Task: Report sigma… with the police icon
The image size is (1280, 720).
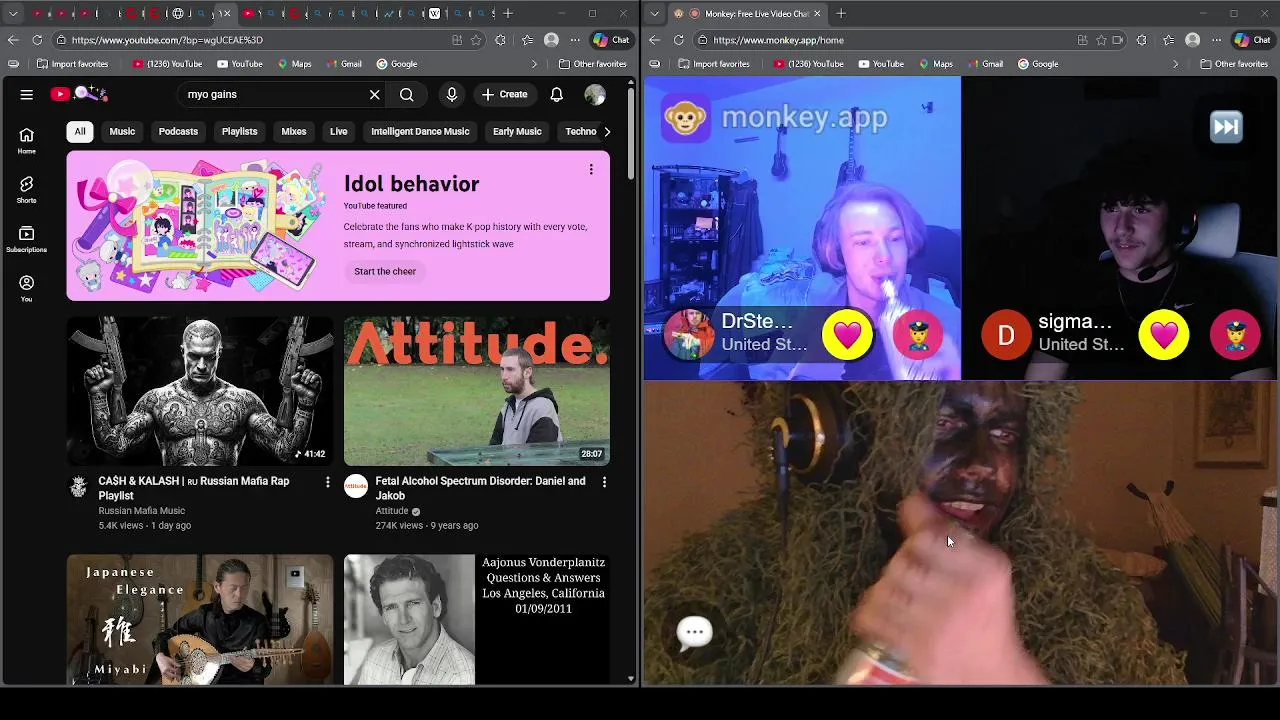Action: [1235, 334]
